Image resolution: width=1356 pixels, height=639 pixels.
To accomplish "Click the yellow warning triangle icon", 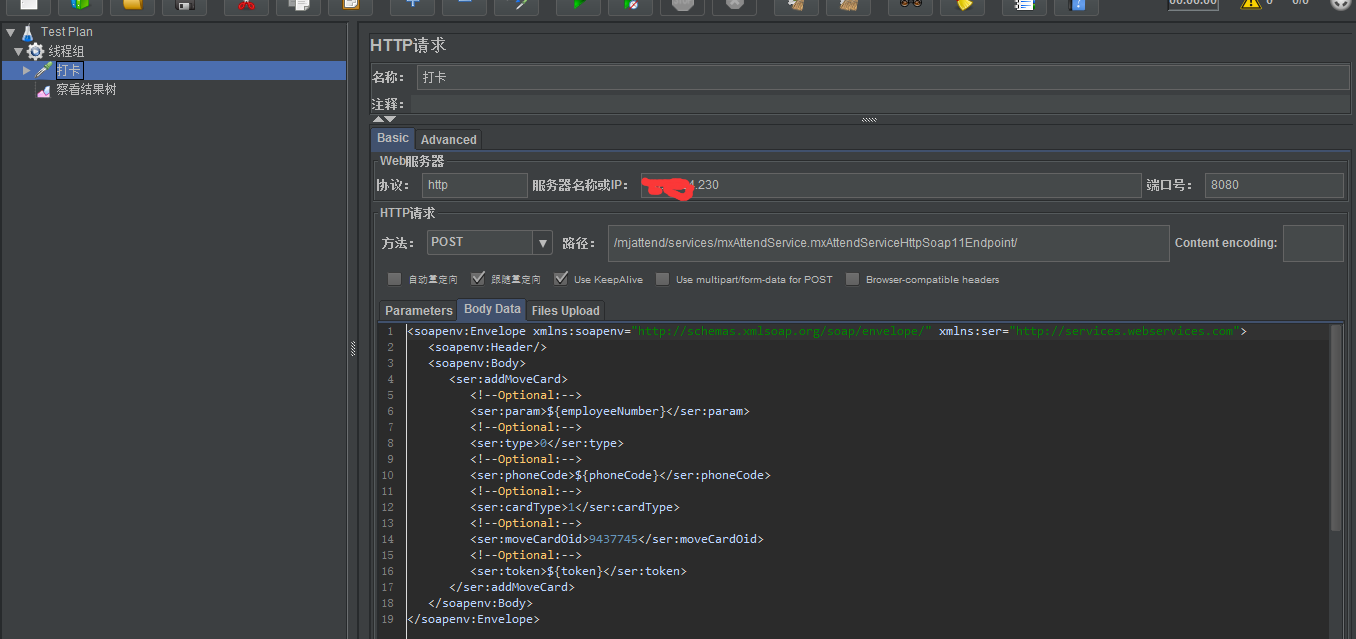I will click(x=1251, y=4).
